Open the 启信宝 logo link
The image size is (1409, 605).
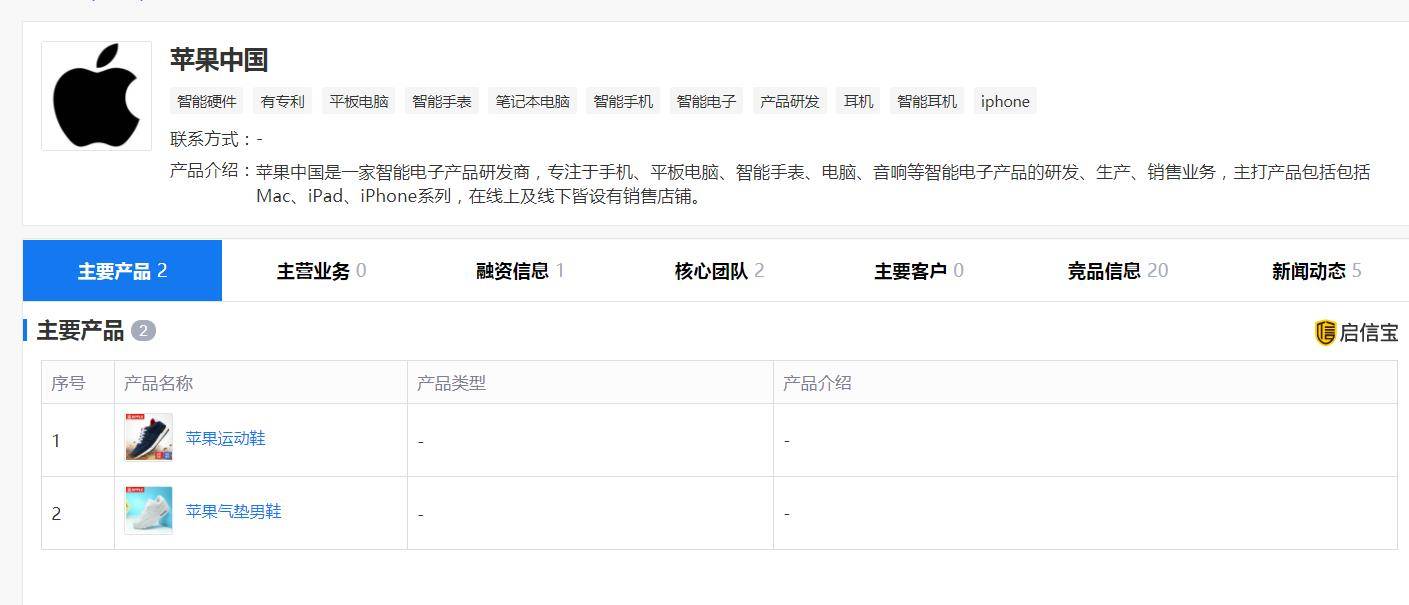click(1356, 333)
